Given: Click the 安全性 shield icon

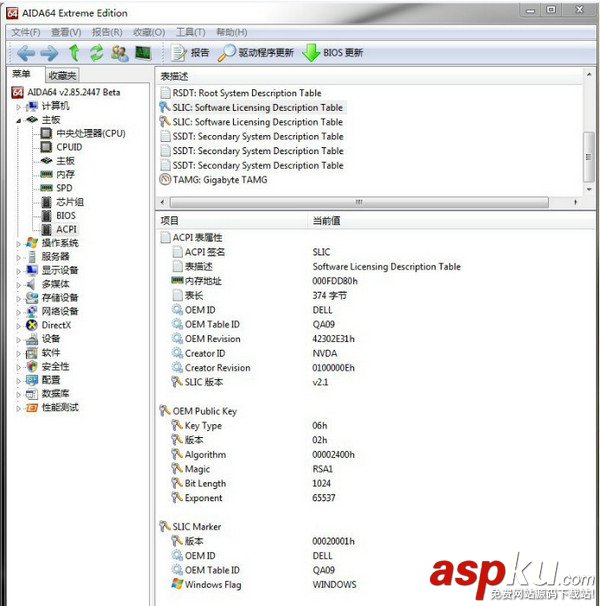Looking at the screenshot, I should point(32,366).
